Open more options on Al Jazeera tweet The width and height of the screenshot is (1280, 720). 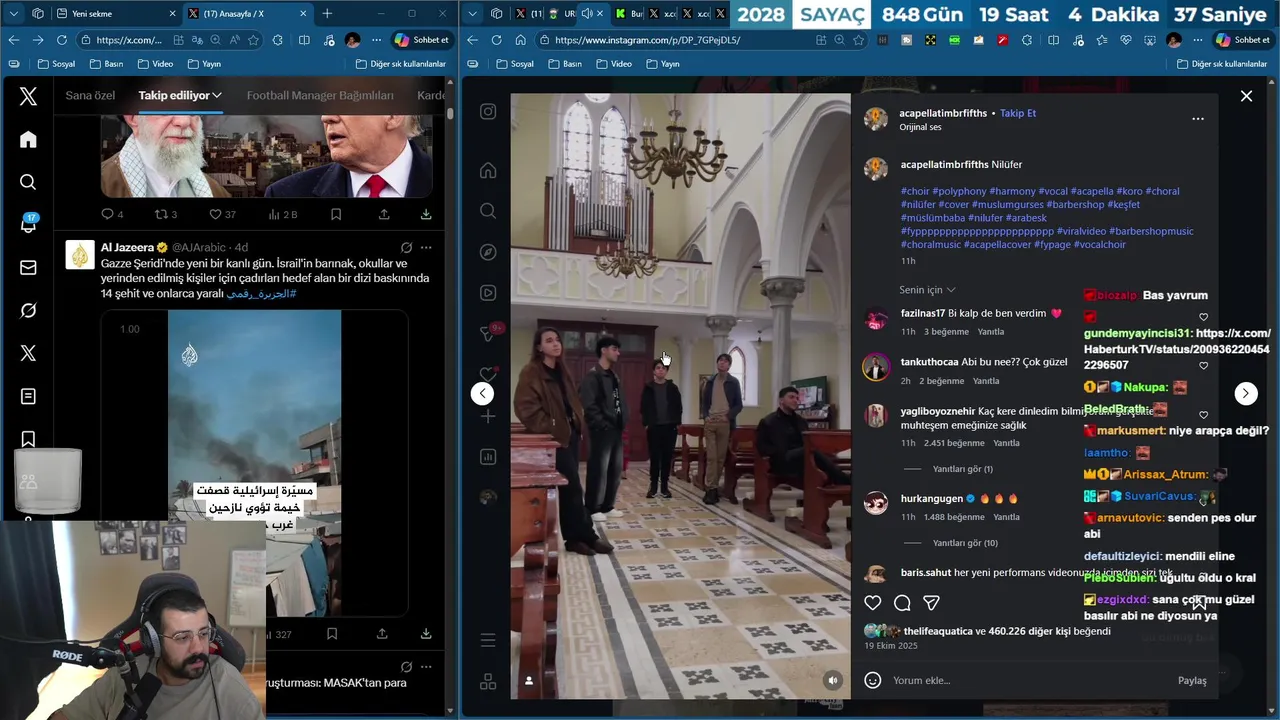pos(426,247)
